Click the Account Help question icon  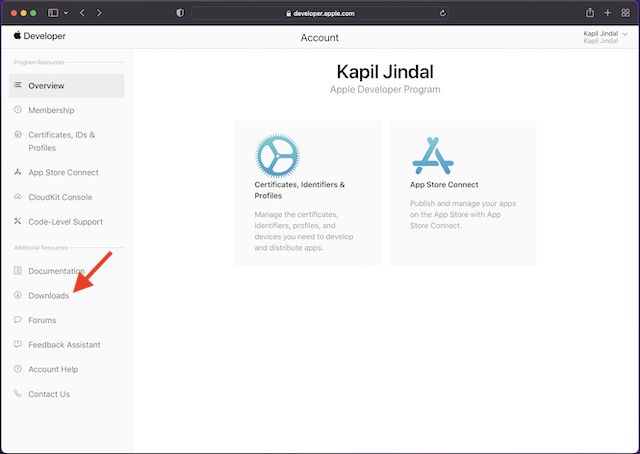pyautogui.click(x=18, y=369)
